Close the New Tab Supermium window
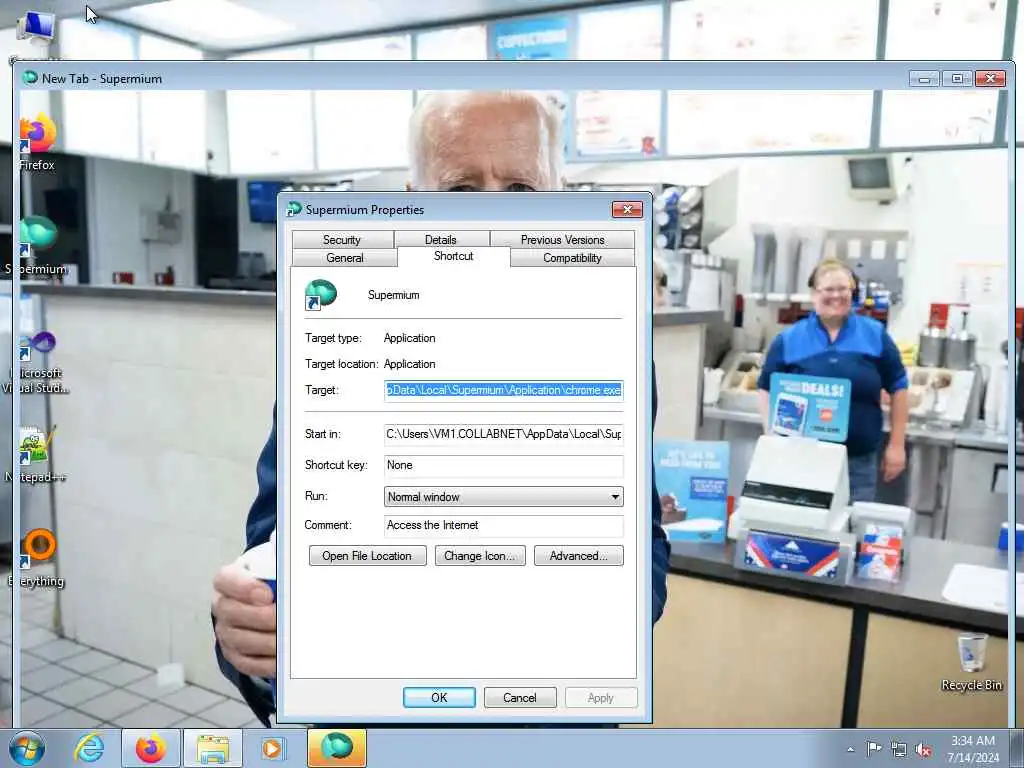Image resolution: width=1024 pixels, height=768 pixels. click(x=990, y=79)
